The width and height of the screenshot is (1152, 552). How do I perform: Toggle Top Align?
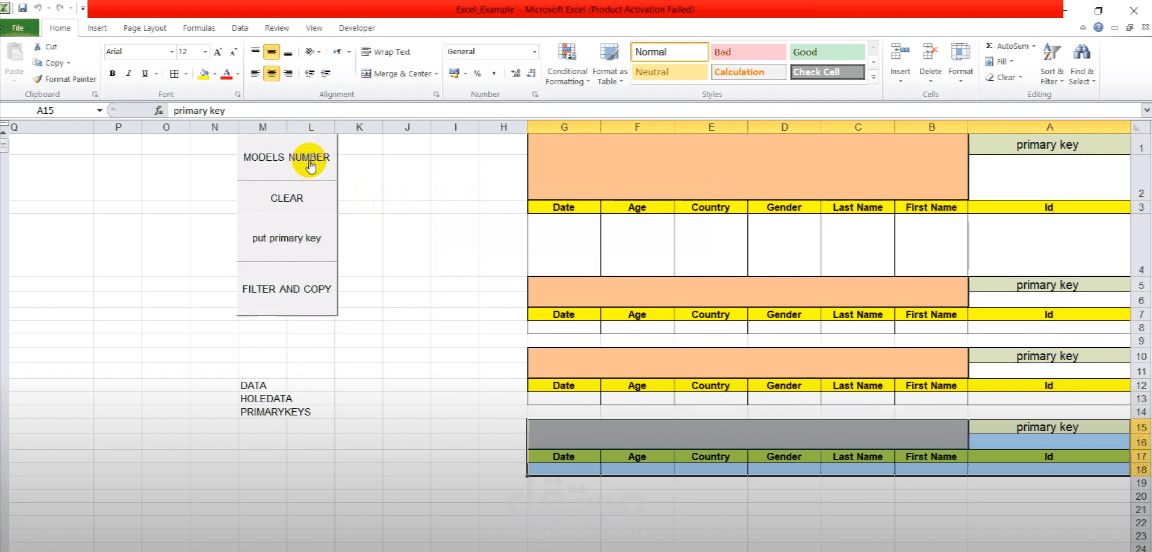255,52
